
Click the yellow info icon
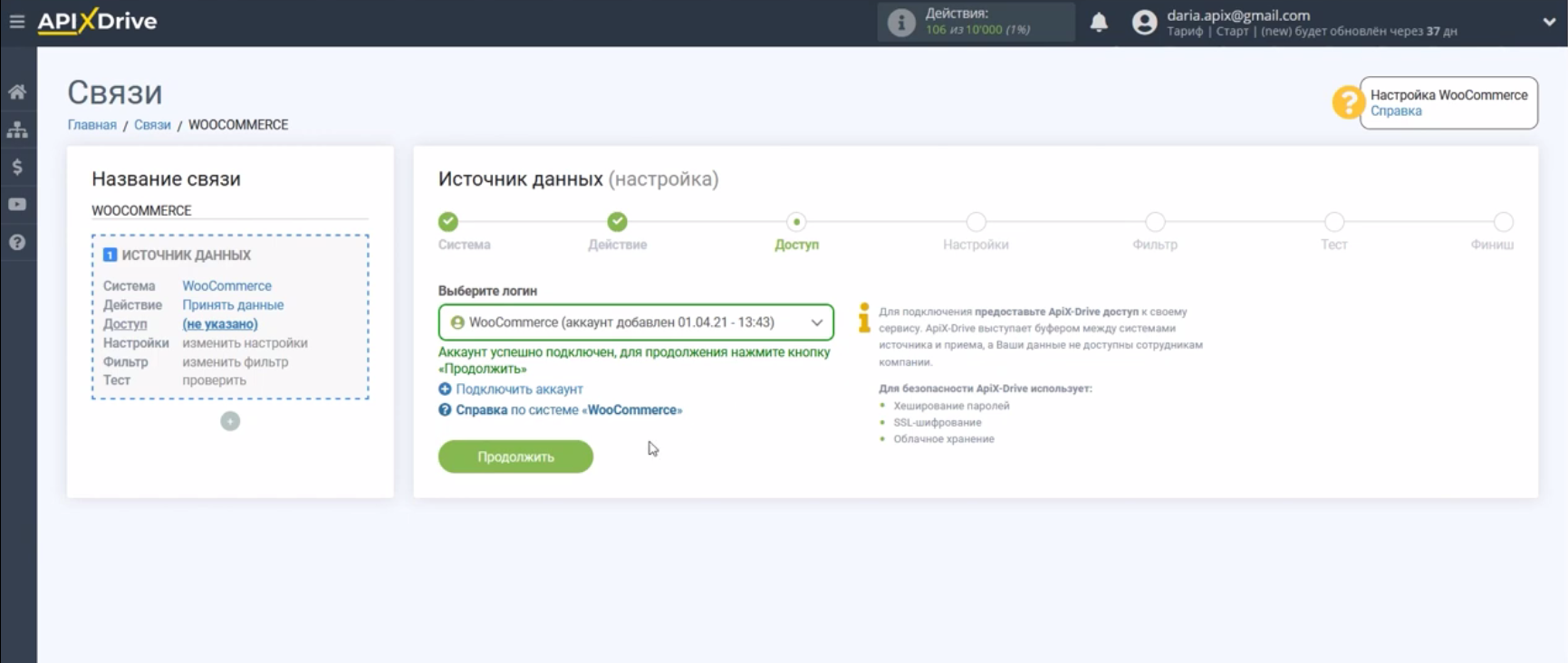pyautogui.click(x=864, y=318)
